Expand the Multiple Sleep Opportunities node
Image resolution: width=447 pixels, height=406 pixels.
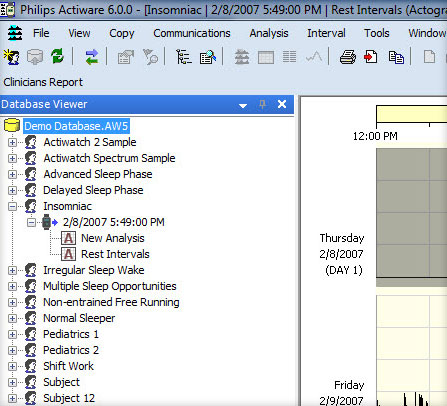12,286
